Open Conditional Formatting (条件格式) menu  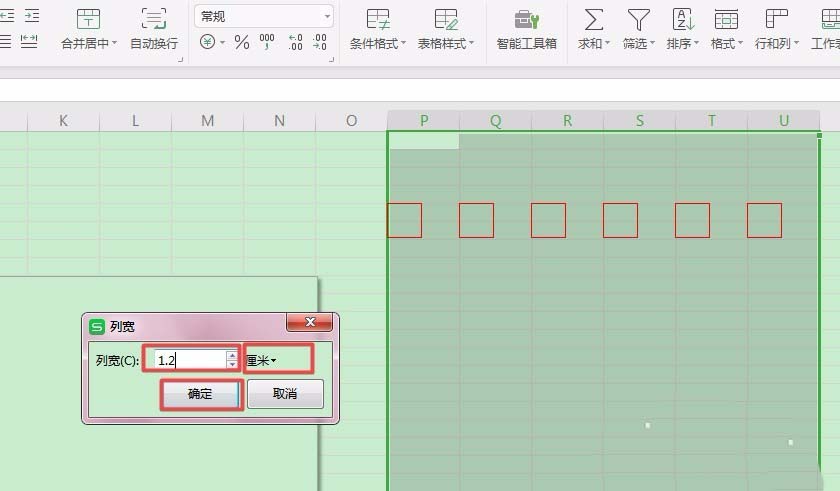tap(378, 20)
